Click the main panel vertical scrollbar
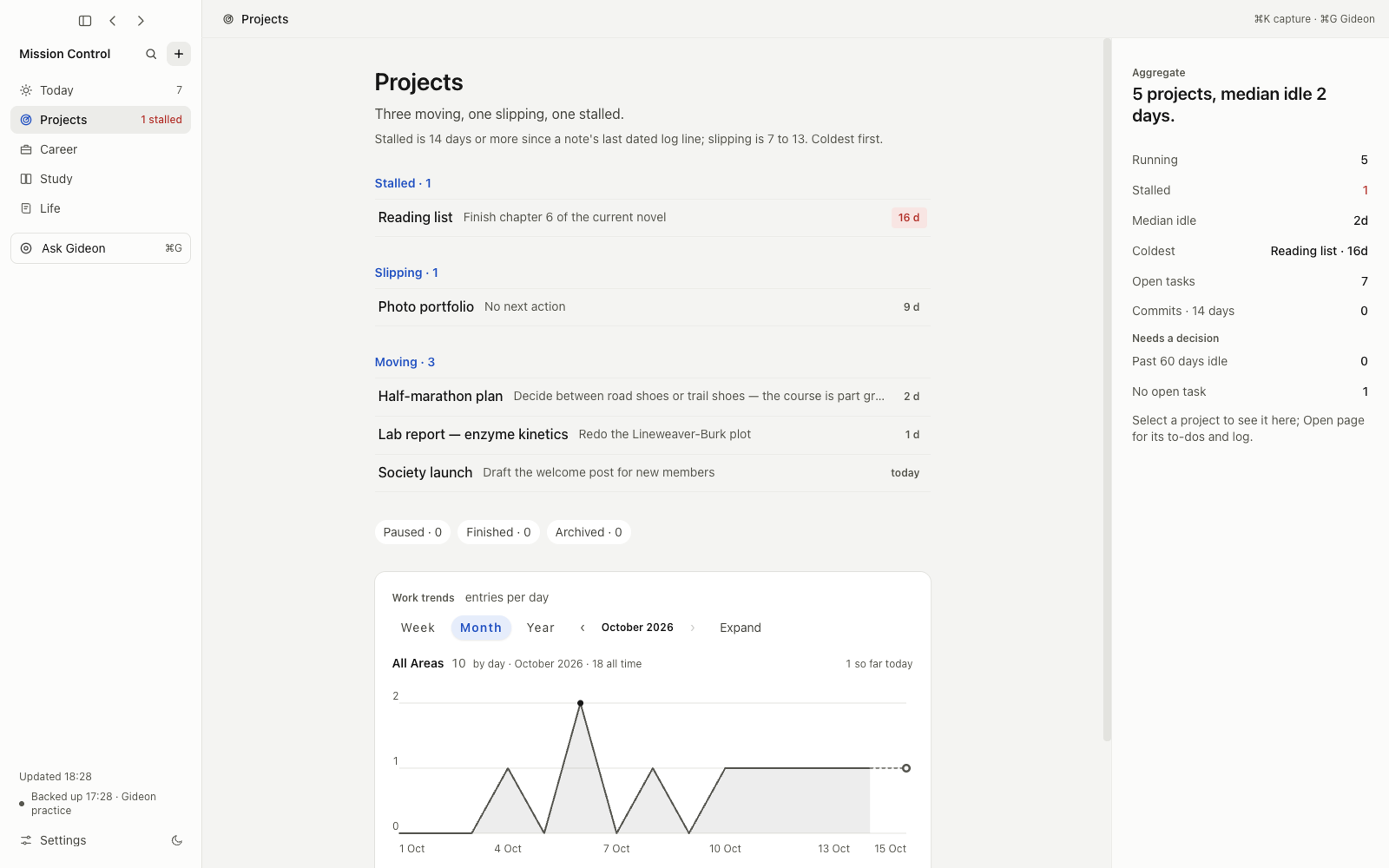 pyautogui.click(x=1106, y=390)
